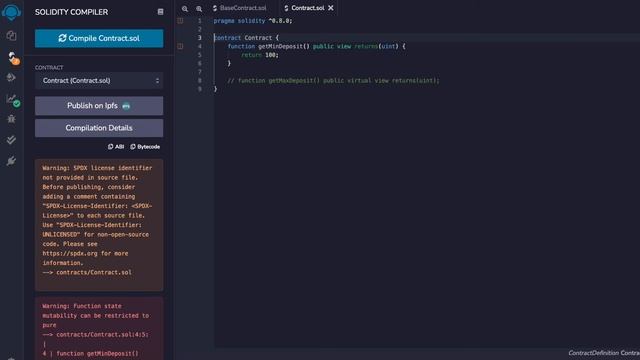Open the Debugger sidebar icon

click(x=11, y=119)
